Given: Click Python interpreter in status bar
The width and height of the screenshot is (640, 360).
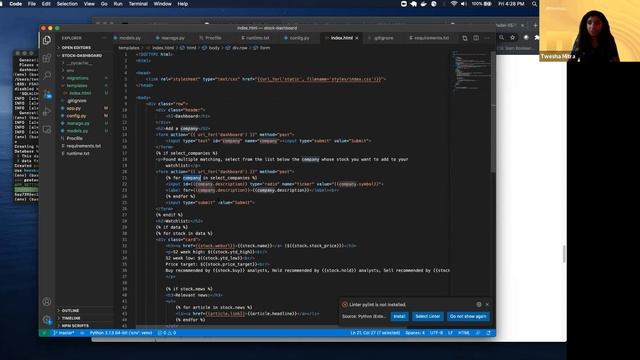Looking at the screenshot, I should coord(121,333).
